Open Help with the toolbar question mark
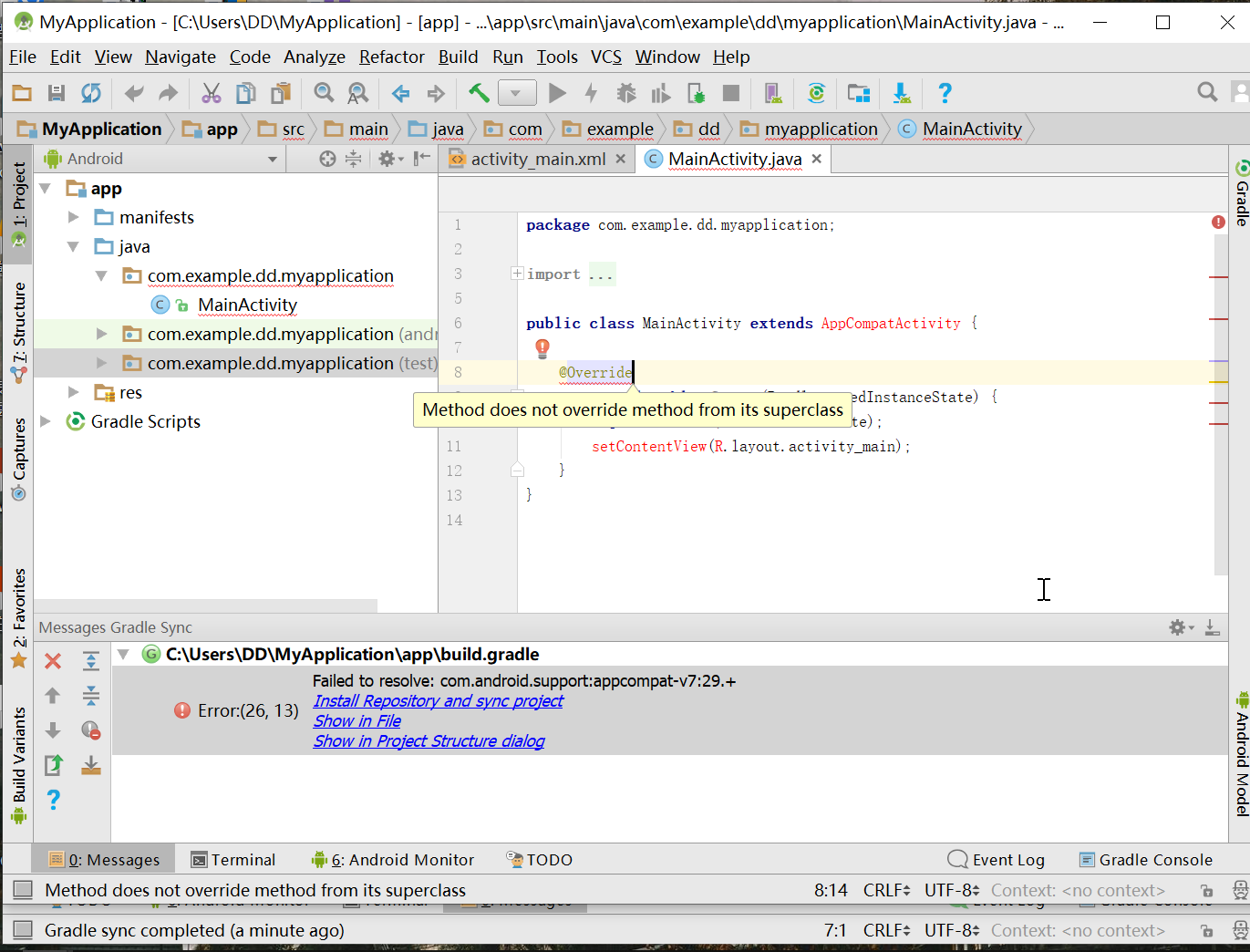The image size is (1250, 952). click(x=945, y=92)
